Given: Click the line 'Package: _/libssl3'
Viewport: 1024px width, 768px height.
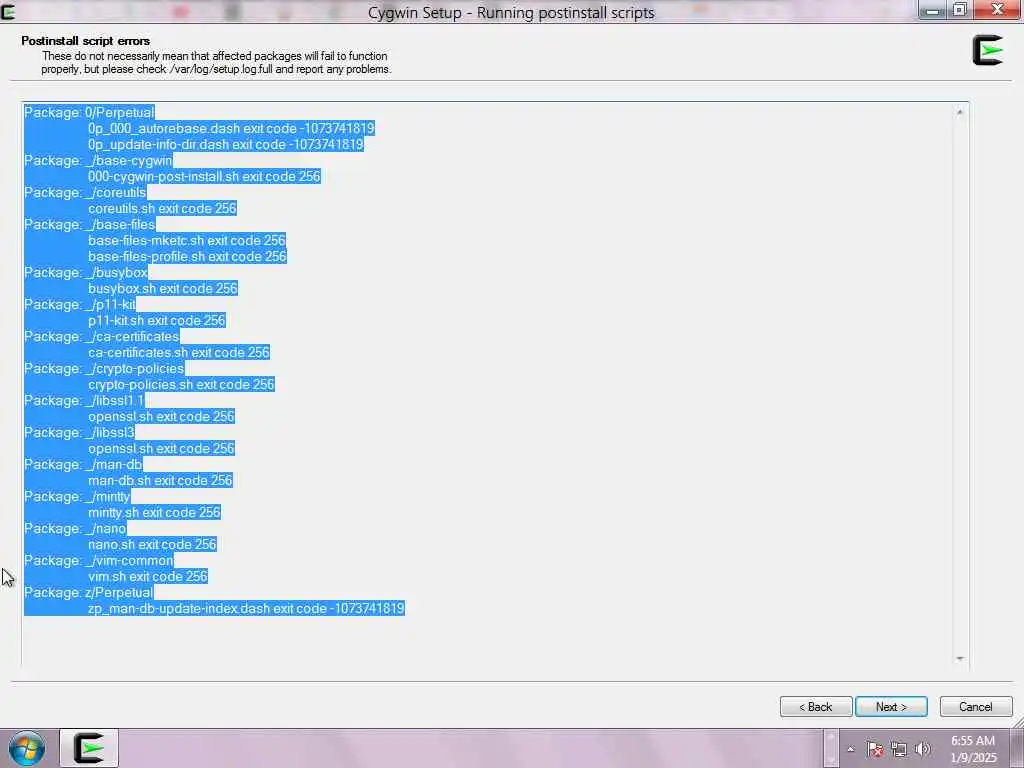Looking at the screenshot, I should [80, 432].
